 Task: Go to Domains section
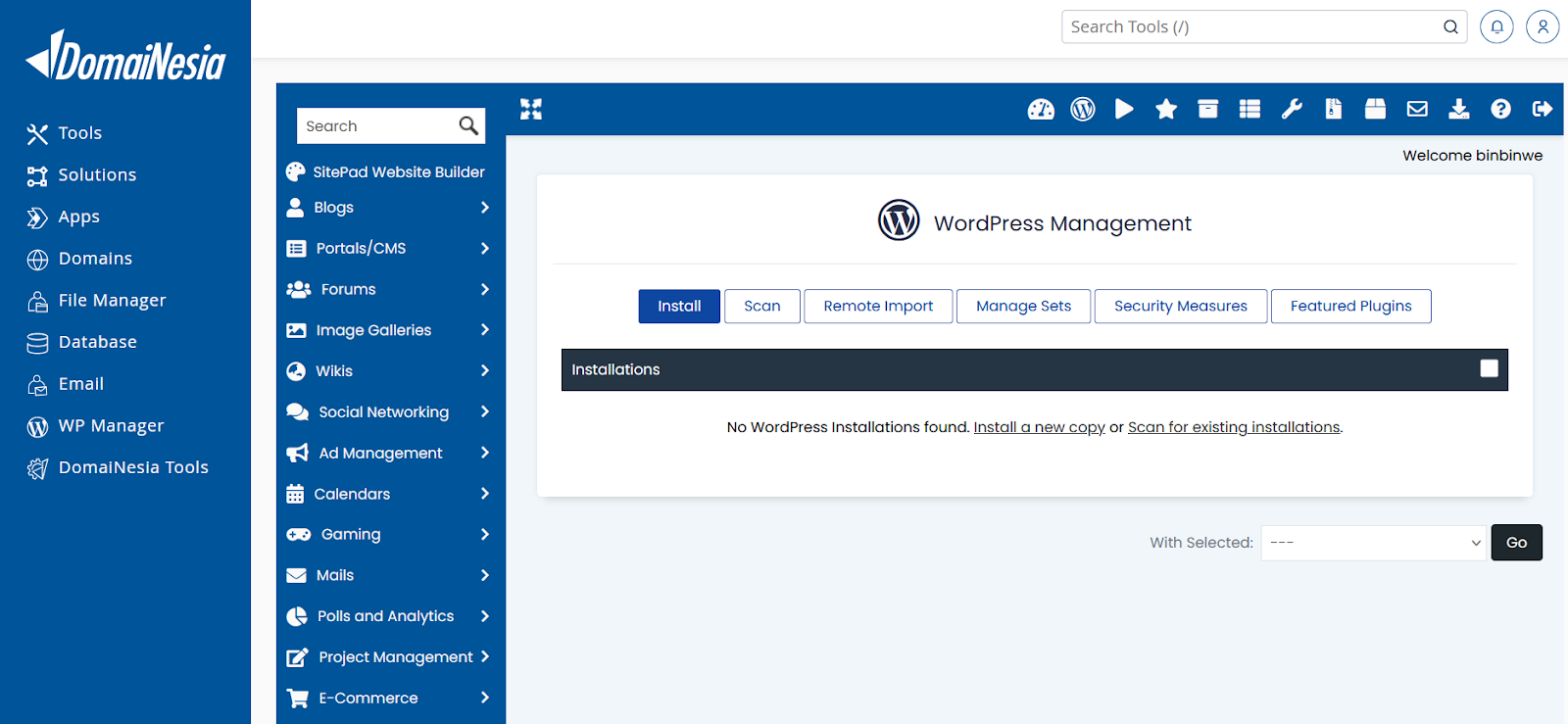pyautogui.click(x=79, y=259)
